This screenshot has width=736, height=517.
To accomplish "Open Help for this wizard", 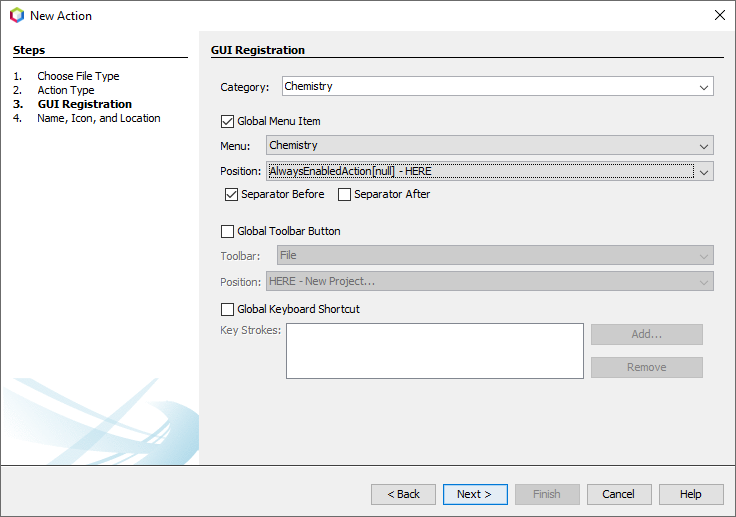I will pyautogui.click(x=691, y=494).
